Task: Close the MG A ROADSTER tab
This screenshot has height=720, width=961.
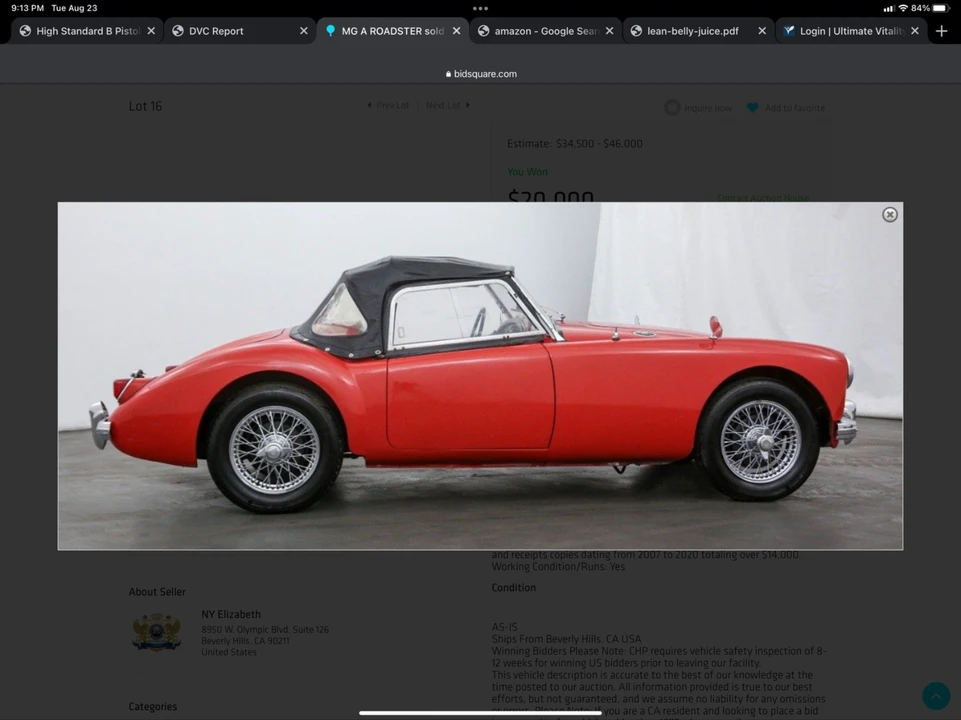Action: [x=456, y=31]
